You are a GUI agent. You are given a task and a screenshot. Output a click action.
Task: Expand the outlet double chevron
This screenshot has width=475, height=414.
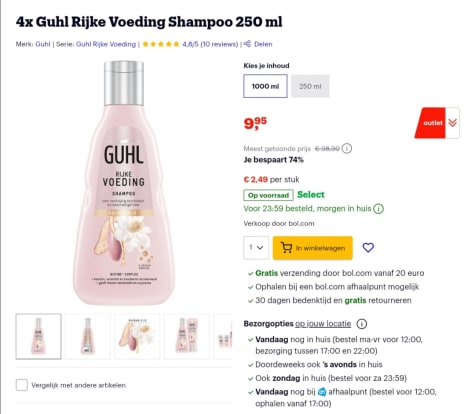coord(452,123)
